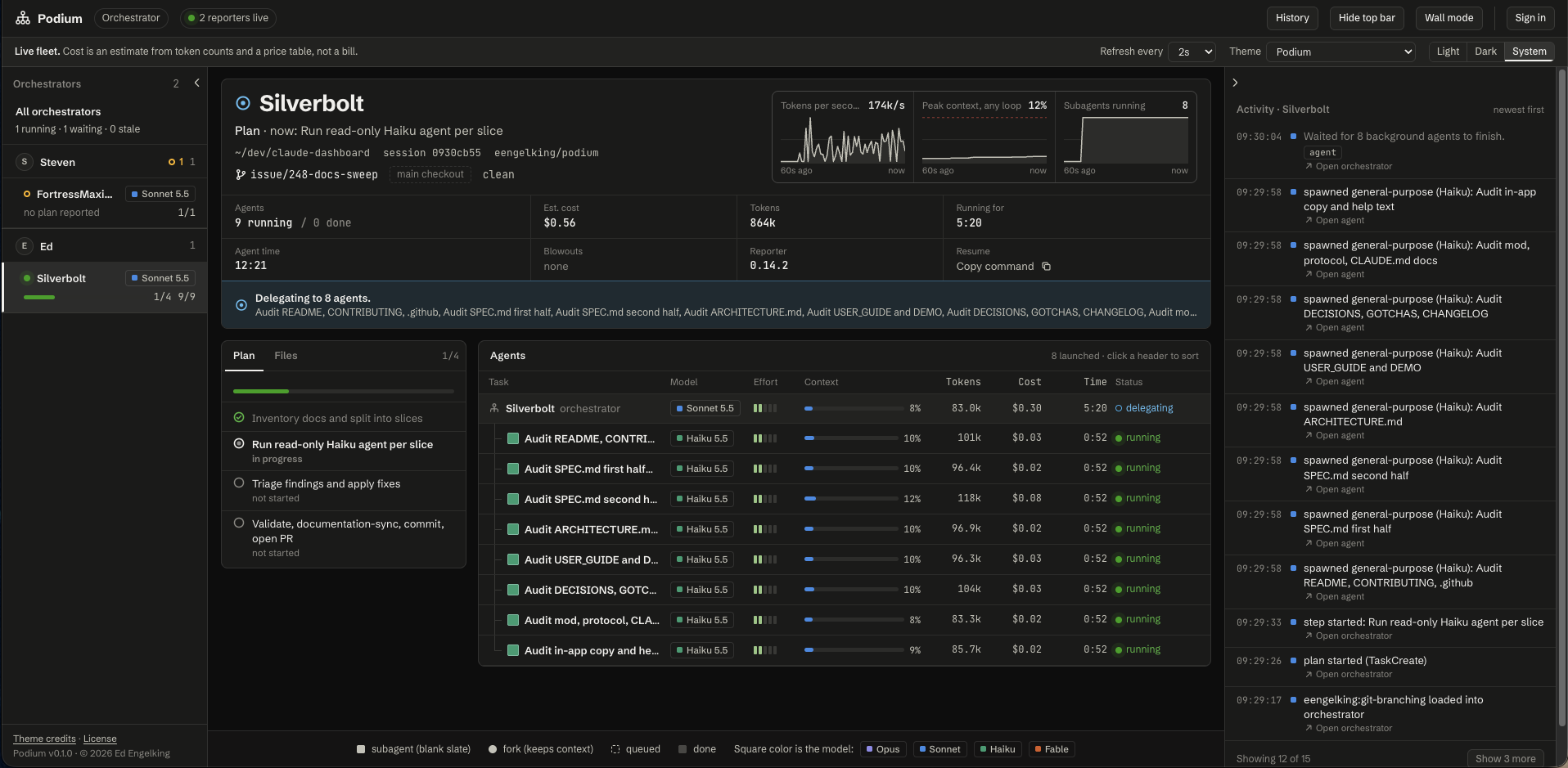This screenshot has width=1568, height=768.
Task: Switch to the Plan tab
Action: (x=244, y=356)
